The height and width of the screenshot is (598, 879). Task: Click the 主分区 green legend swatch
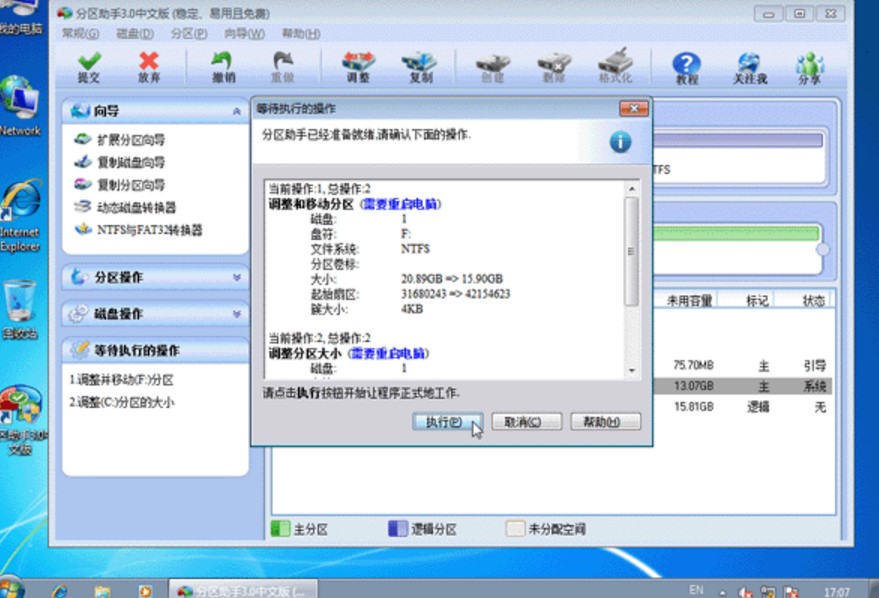pyautogui.click(x=280, y=529)
